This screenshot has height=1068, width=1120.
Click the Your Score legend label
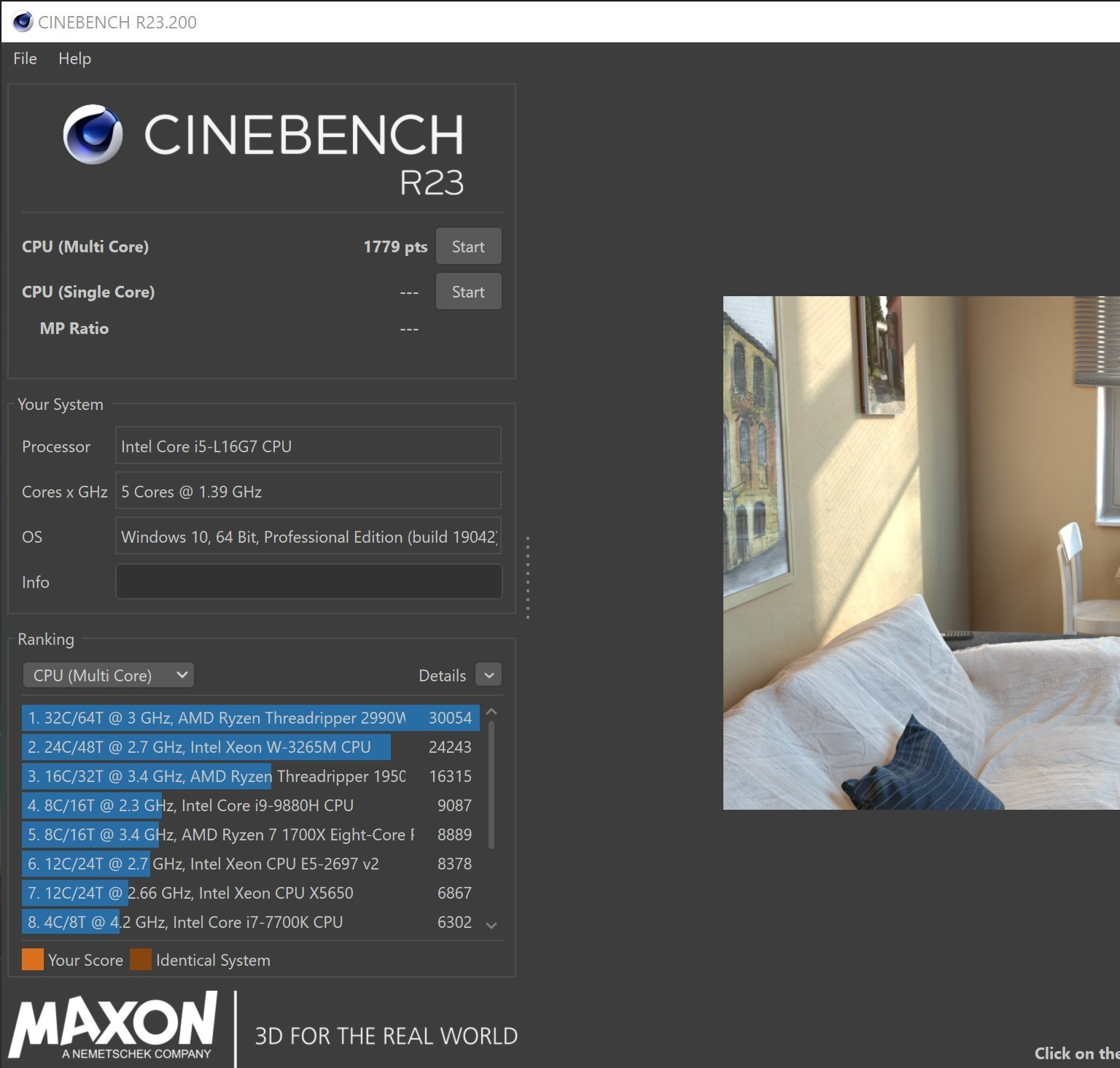coord(85,960)
